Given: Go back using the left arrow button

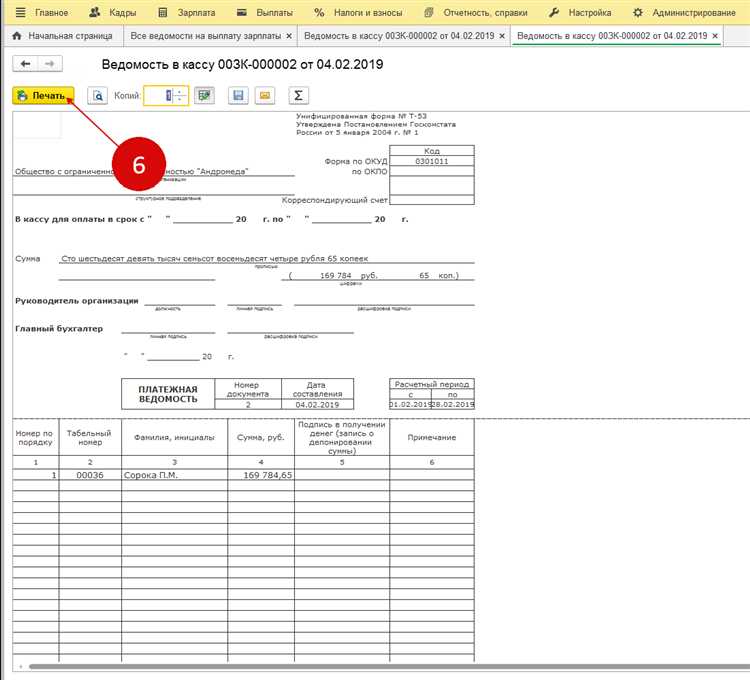Looking at the screenshot, I should (x=25, y=64).
